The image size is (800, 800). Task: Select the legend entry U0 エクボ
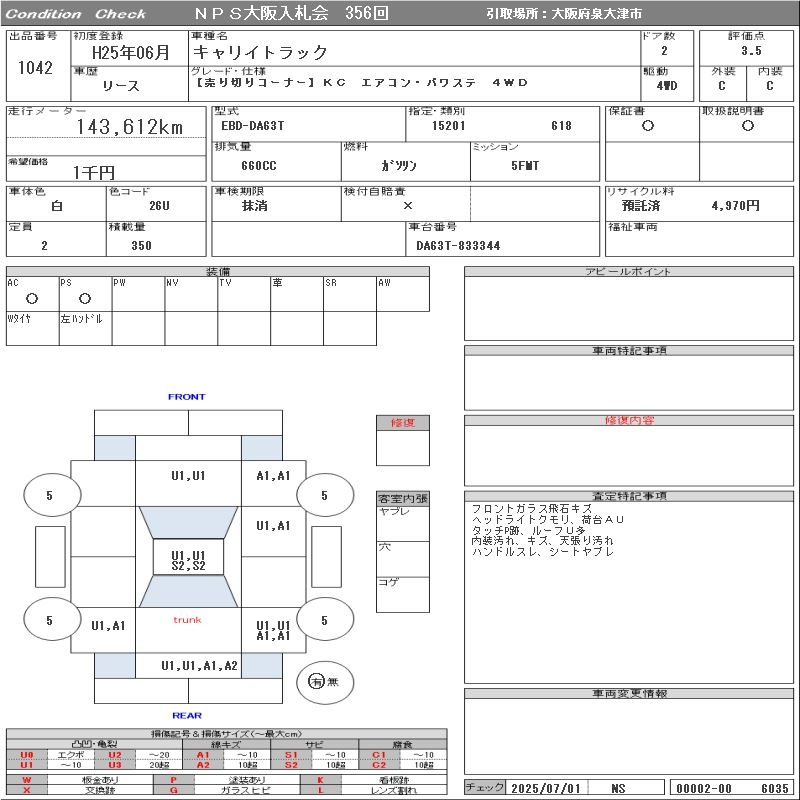click(x=51, y=755)
